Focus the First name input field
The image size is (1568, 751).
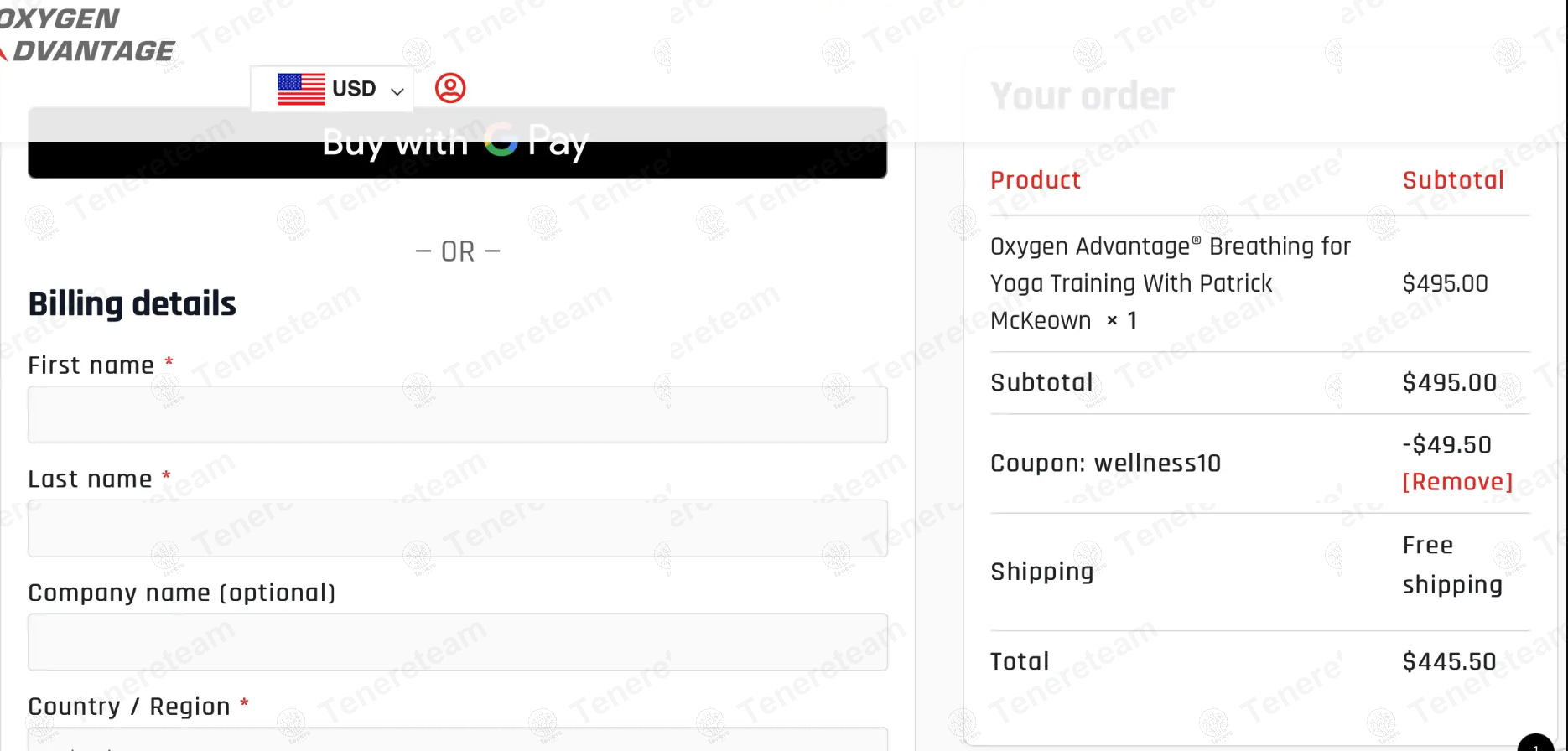[x=458, y=415]
